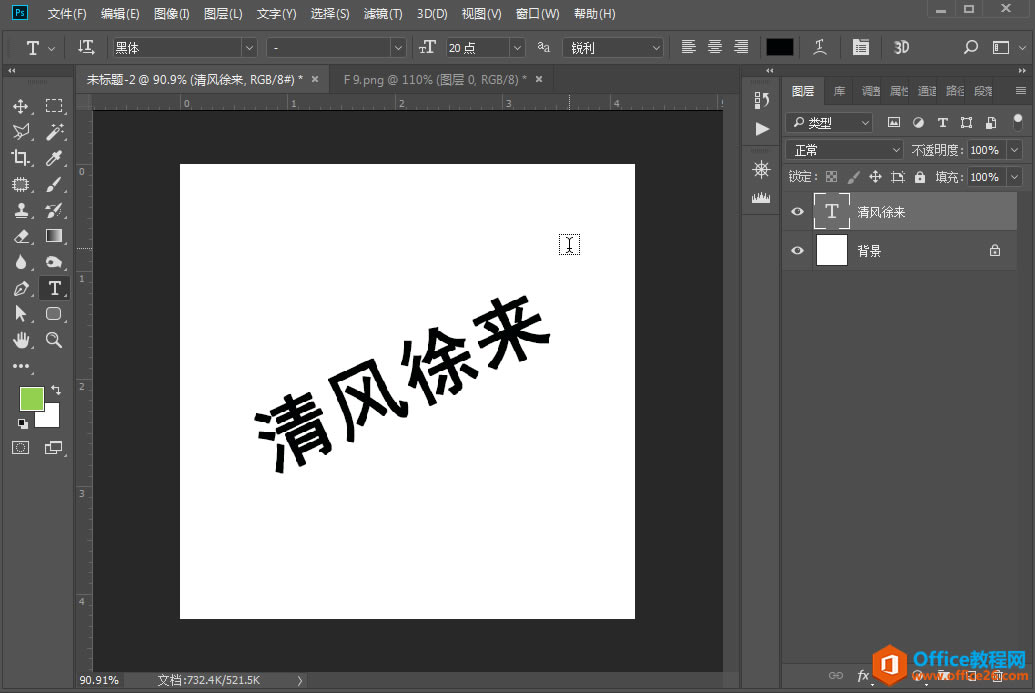Screen dimensions: 1035x693
Task: Change screen mode
Action: coord(53,448)
